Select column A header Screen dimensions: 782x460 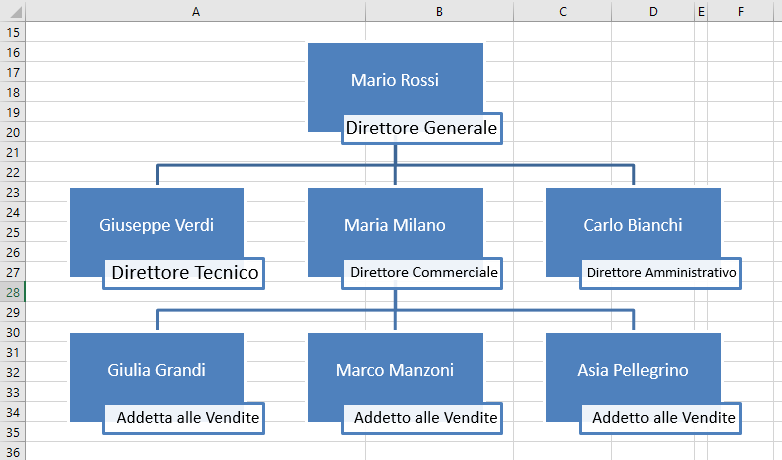tap(196, 11)
